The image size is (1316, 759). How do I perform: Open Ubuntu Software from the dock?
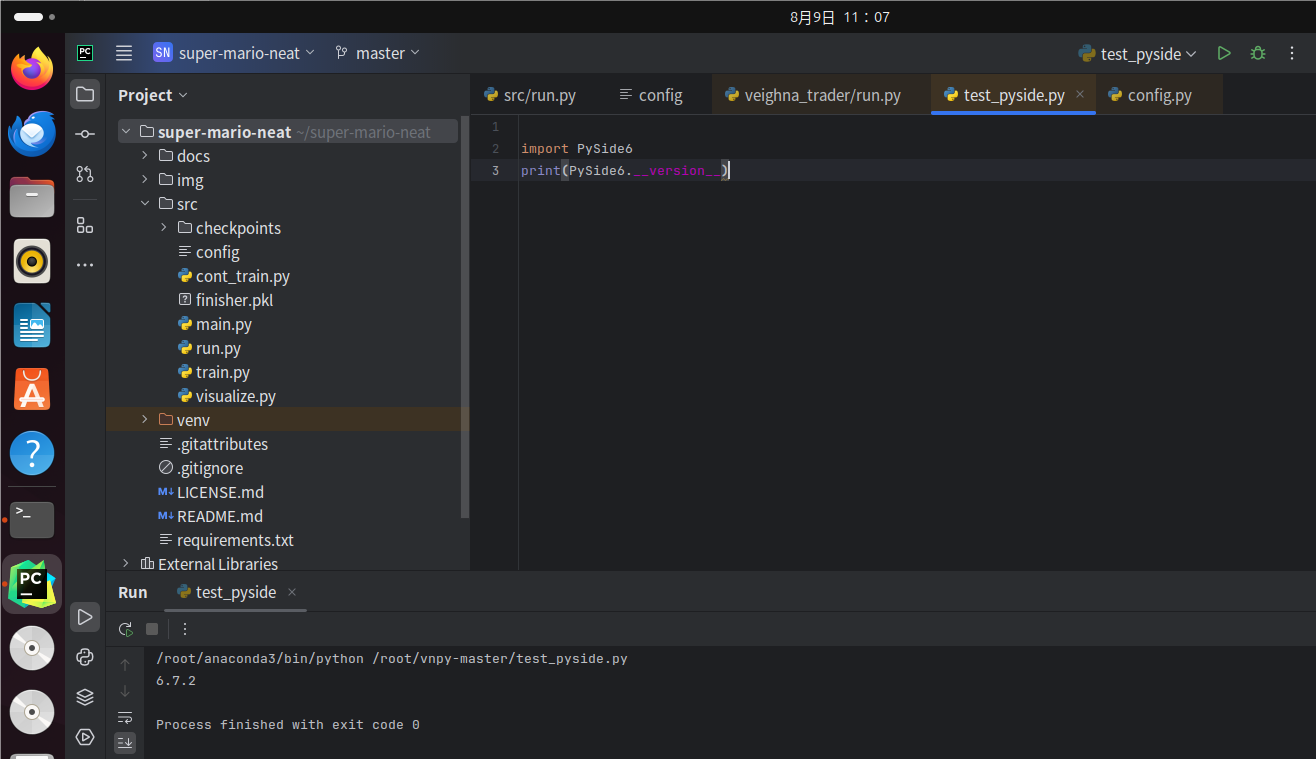(32, 389)
